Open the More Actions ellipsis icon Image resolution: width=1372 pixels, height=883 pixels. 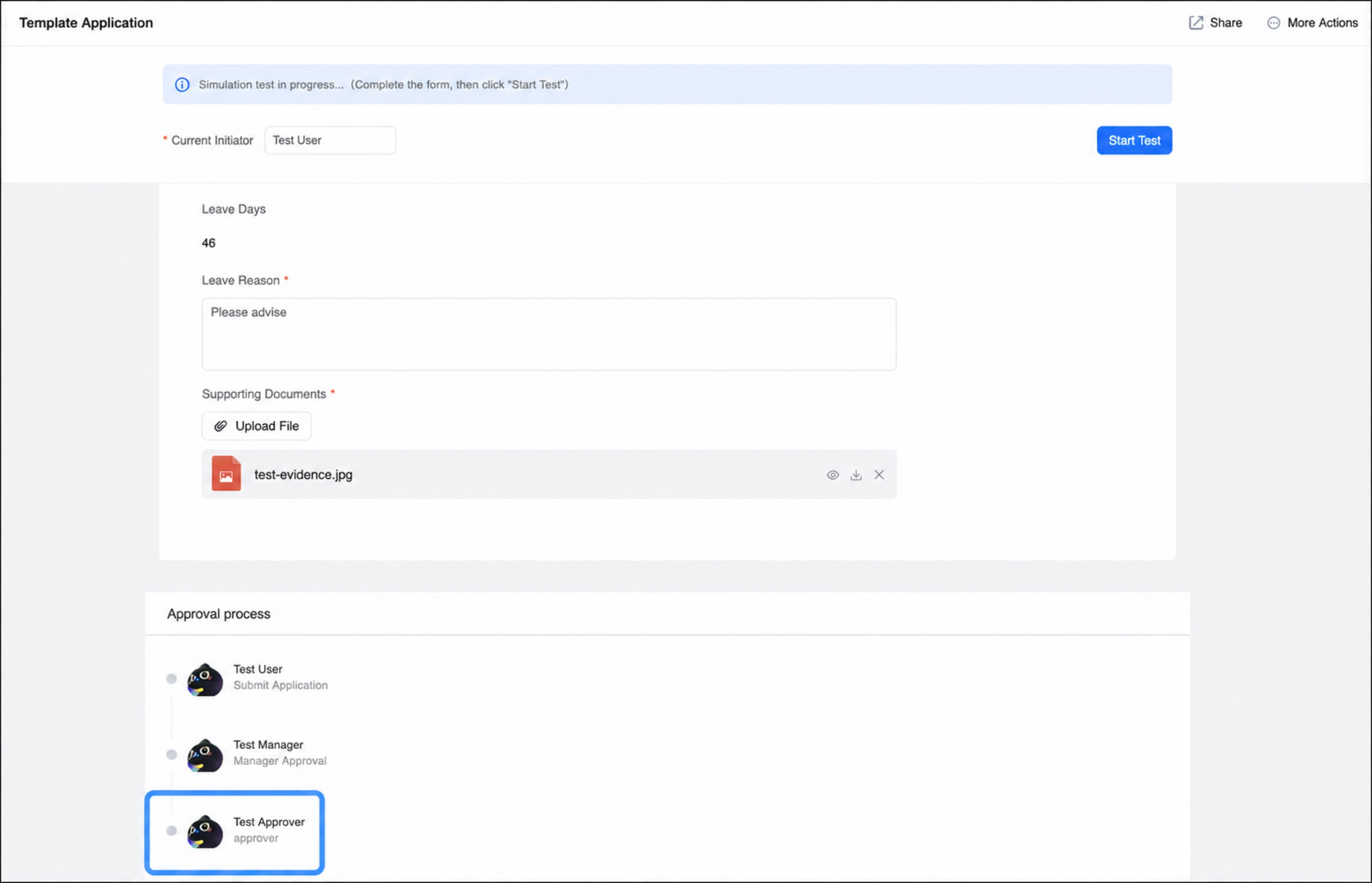[1273, 23]
